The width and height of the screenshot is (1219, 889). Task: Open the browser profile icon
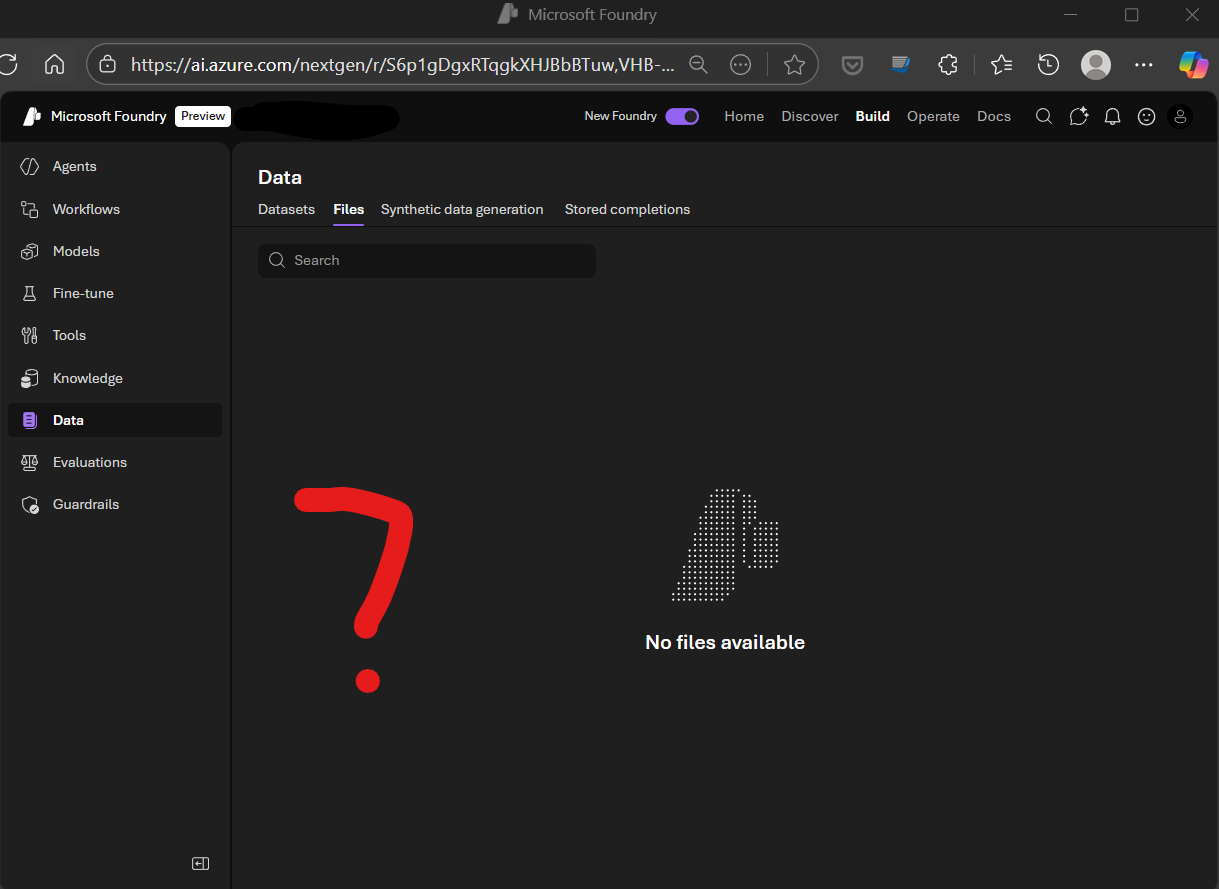coord(1096,65)
